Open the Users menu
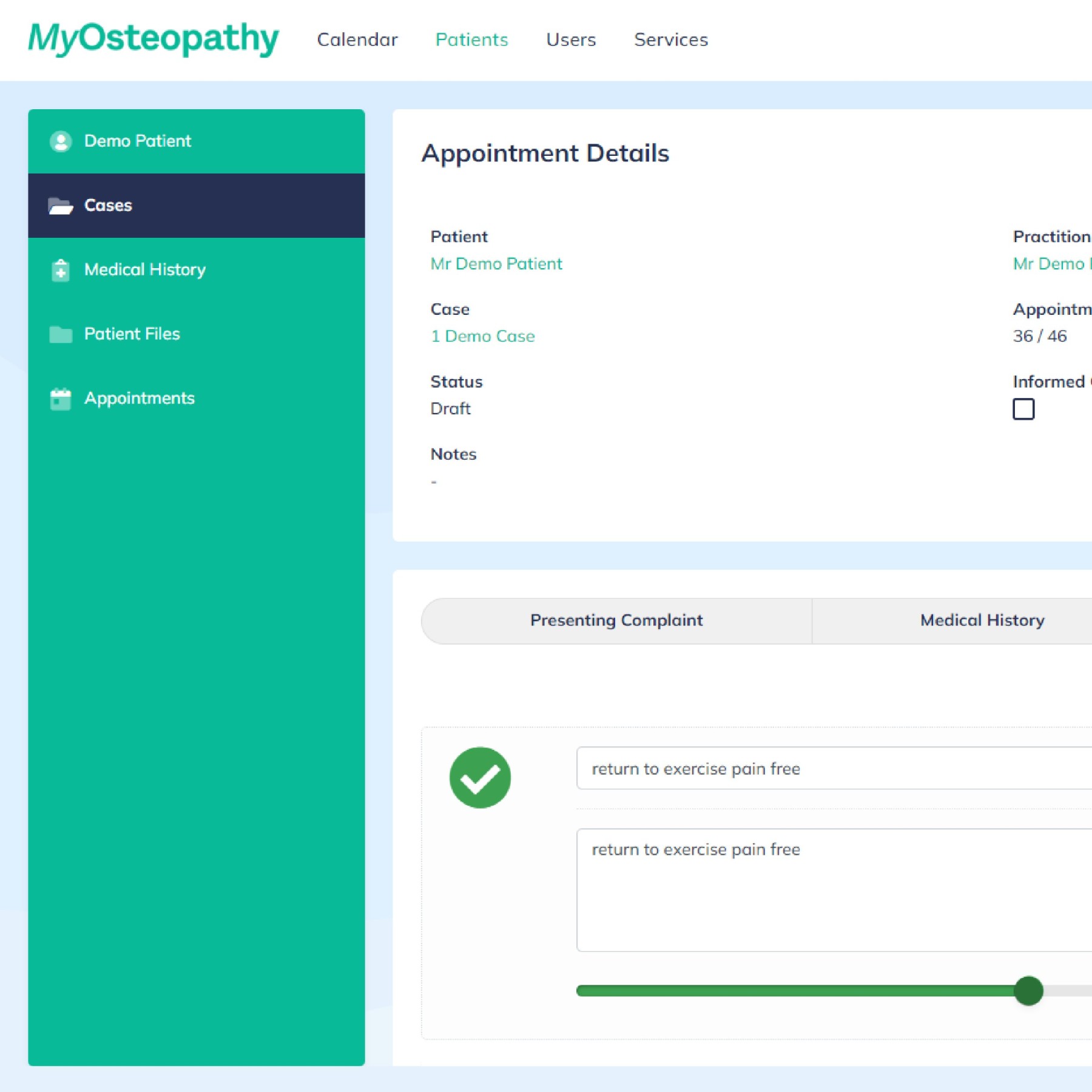Screen dimensions: 1092x1092 [571, 39]
